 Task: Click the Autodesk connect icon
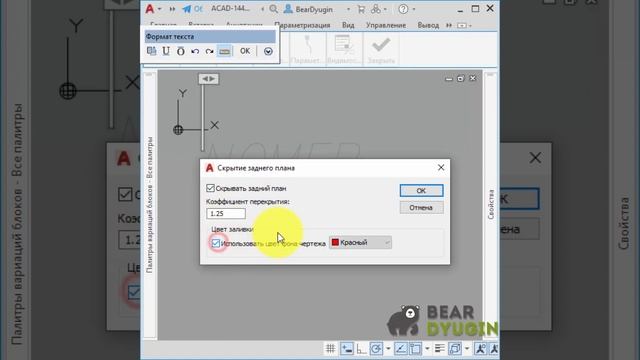pyautogui.click(x=376, y=9)
